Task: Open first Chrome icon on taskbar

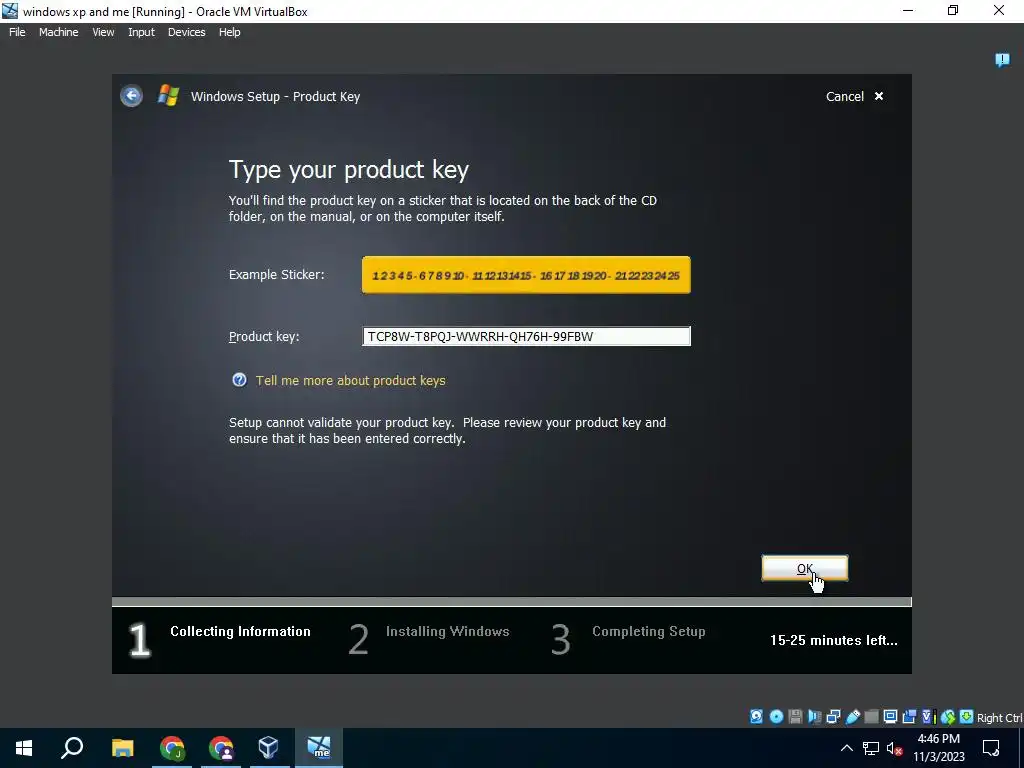Action: click(172, 748)
